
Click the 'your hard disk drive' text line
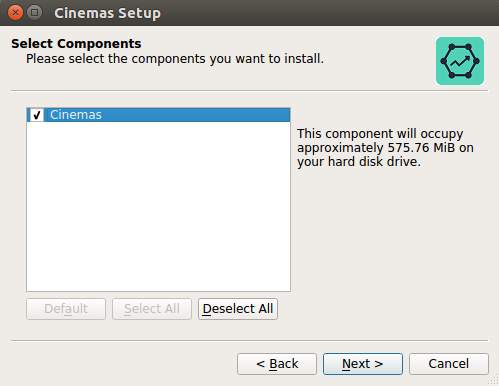coord(359,162)
